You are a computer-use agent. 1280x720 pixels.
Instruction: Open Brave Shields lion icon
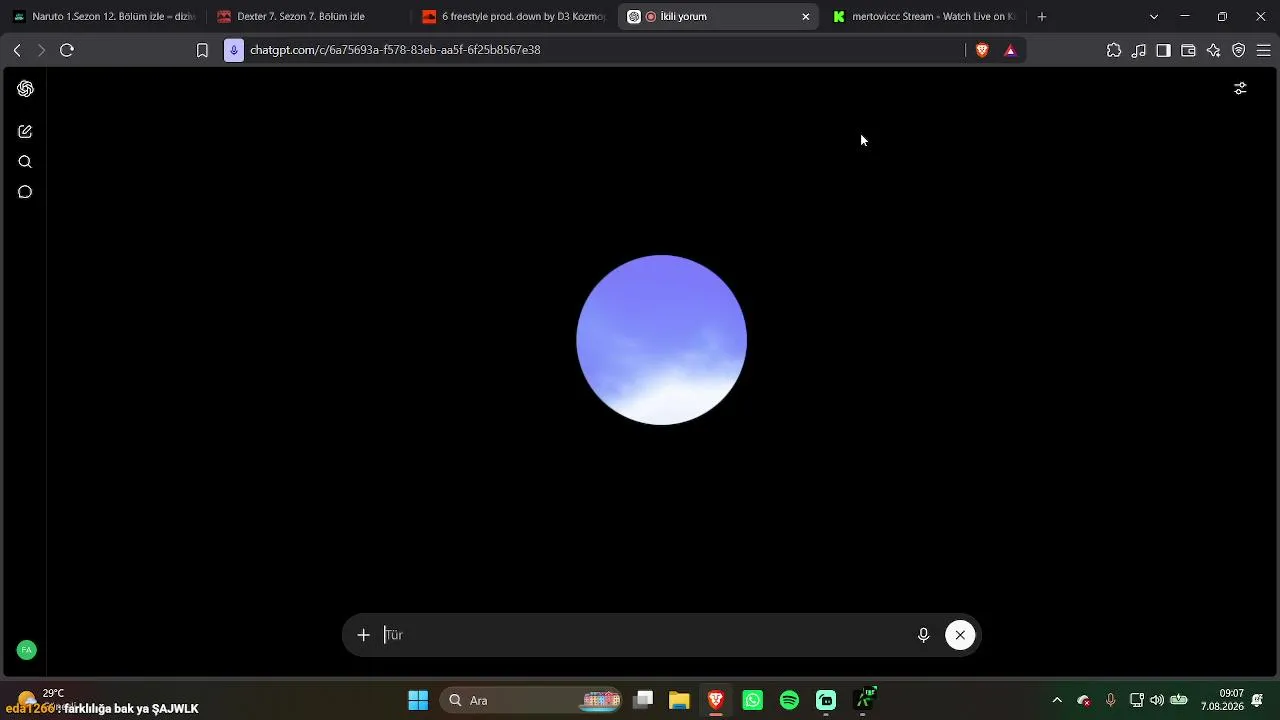(x=982, y=50)
